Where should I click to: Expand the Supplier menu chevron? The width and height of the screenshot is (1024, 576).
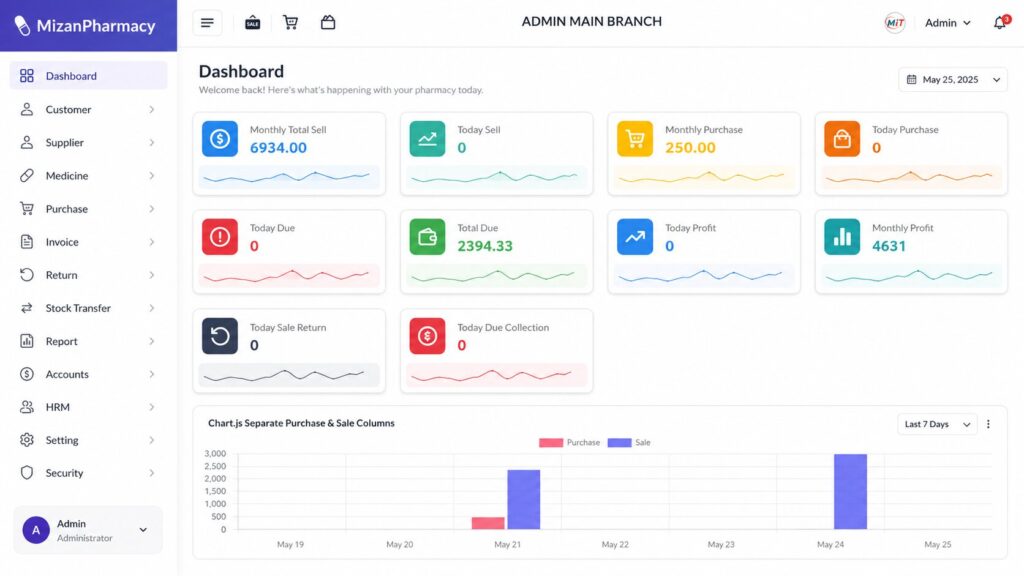coord(152,142)
